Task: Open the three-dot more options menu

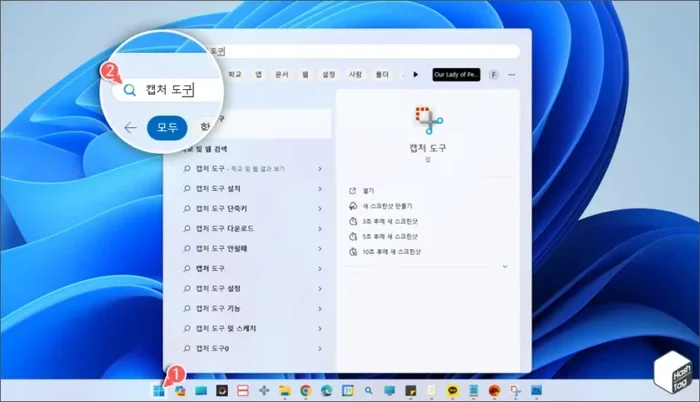Action: (x=512, y=75)
